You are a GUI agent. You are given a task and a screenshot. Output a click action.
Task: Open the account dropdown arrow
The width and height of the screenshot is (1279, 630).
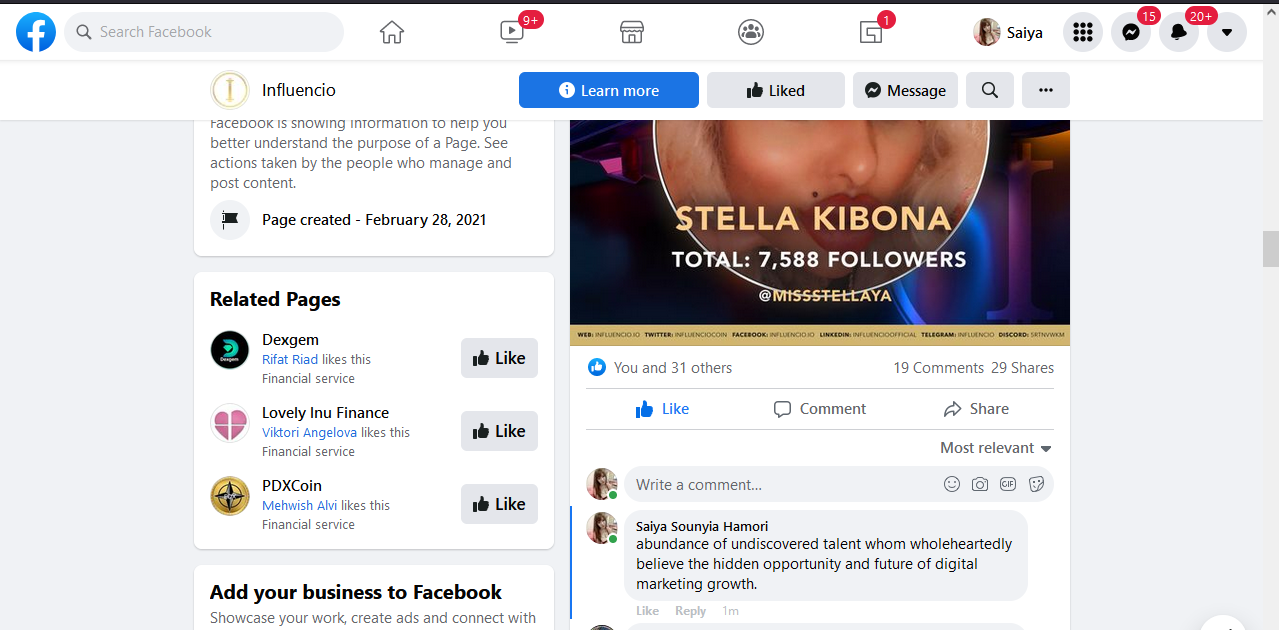pyautogui.click(x=1226, y=32)
